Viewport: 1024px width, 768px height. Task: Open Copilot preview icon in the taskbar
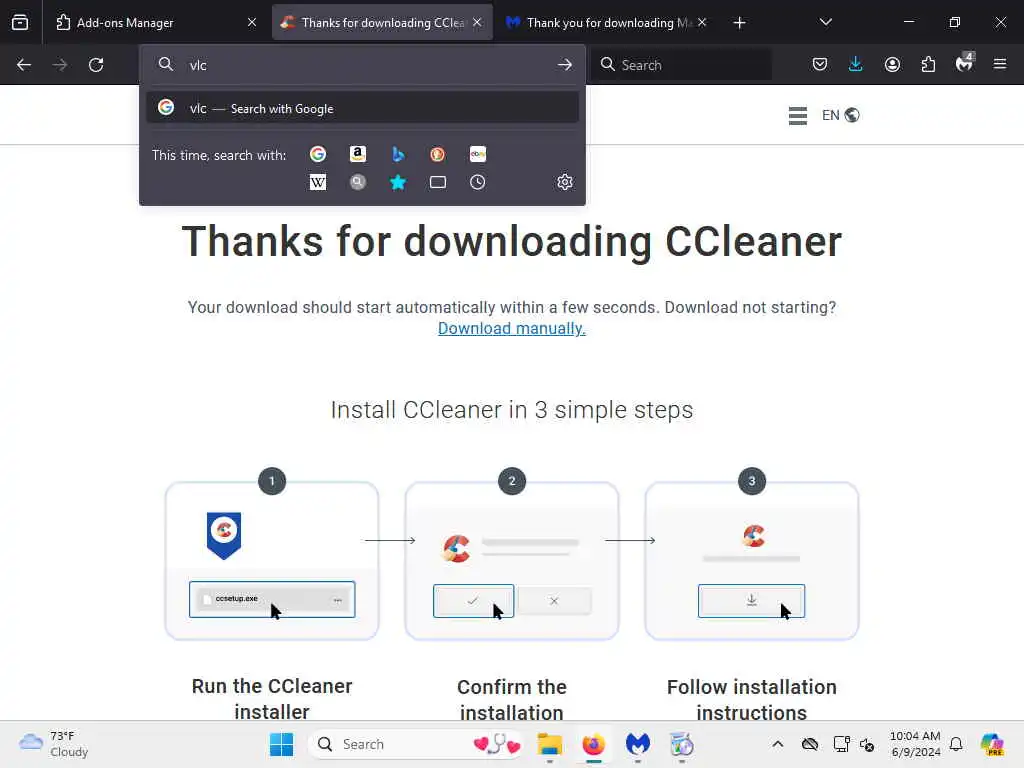coord(992,744)
